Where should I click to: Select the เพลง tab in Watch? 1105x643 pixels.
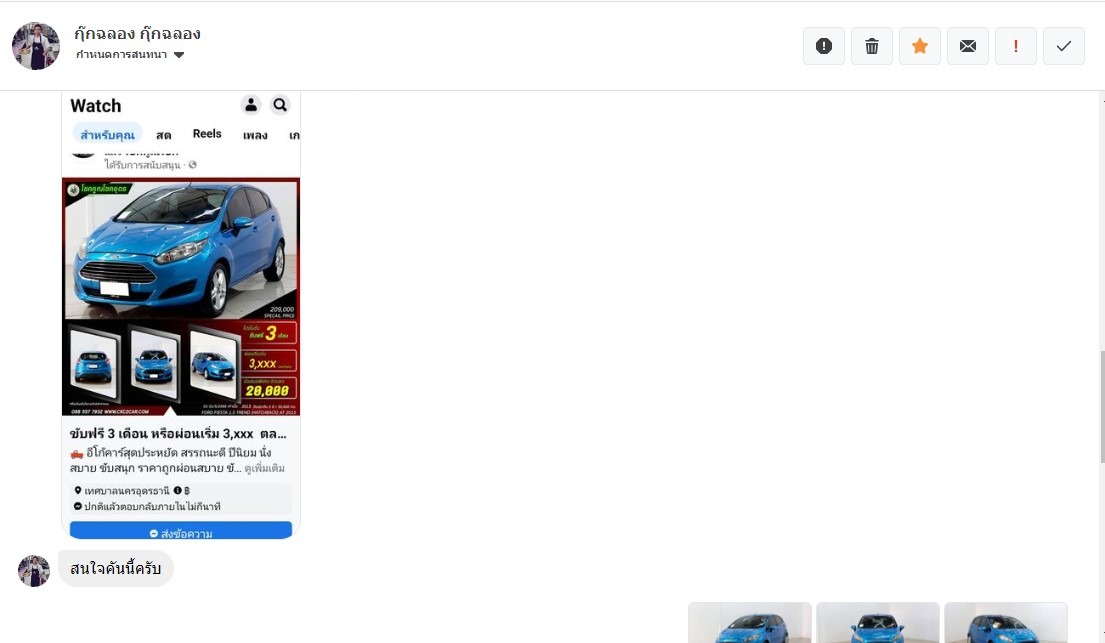(255, 135)
